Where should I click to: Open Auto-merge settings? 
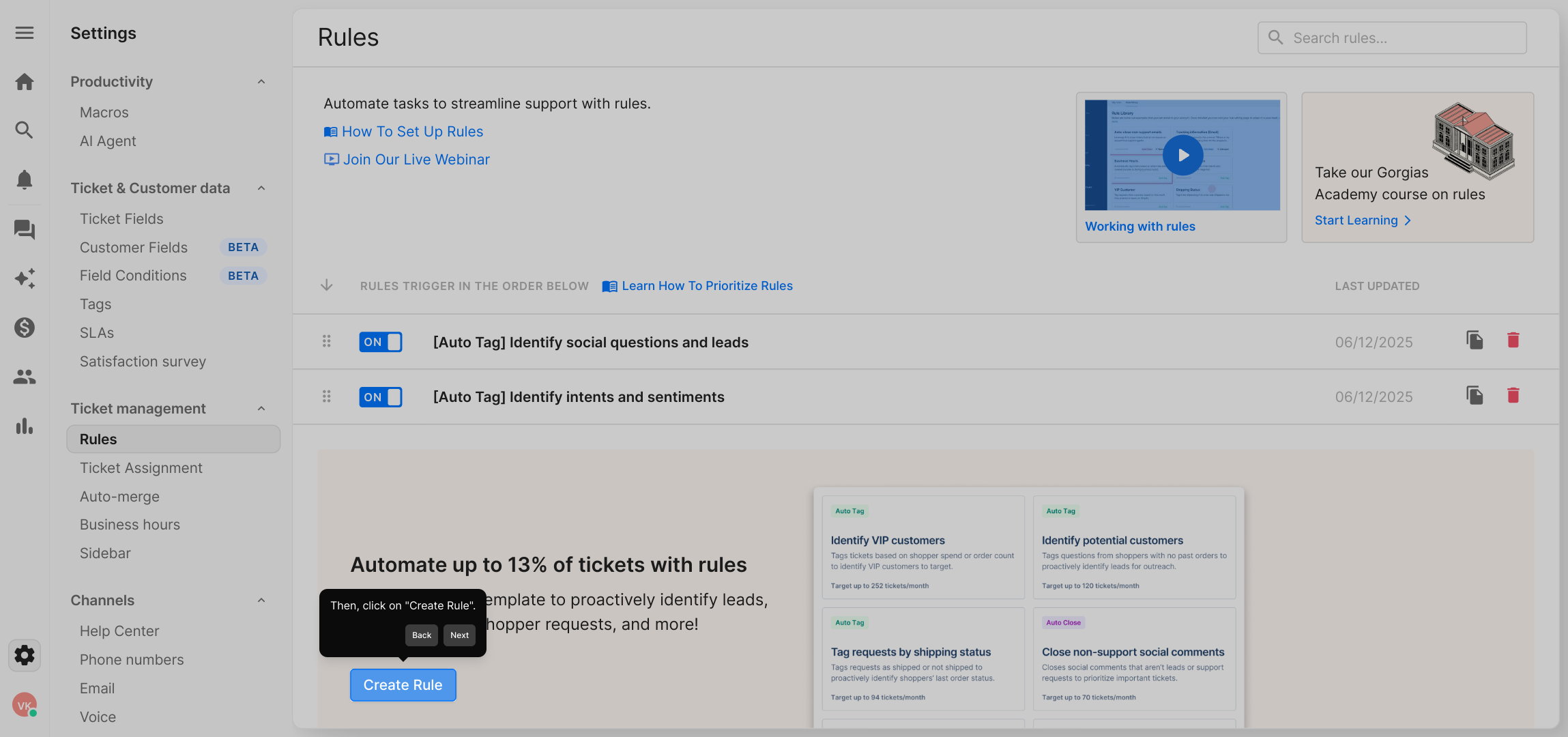point(119,497)
